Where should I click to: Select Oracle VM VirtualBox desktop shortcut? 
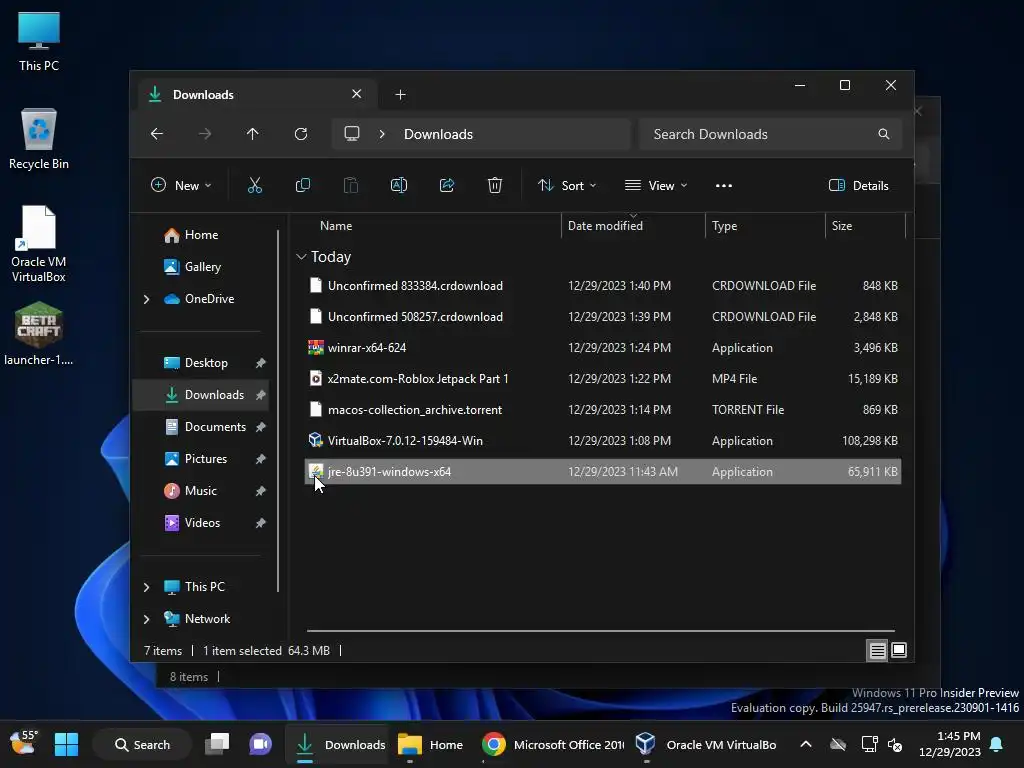coord(39,244)
